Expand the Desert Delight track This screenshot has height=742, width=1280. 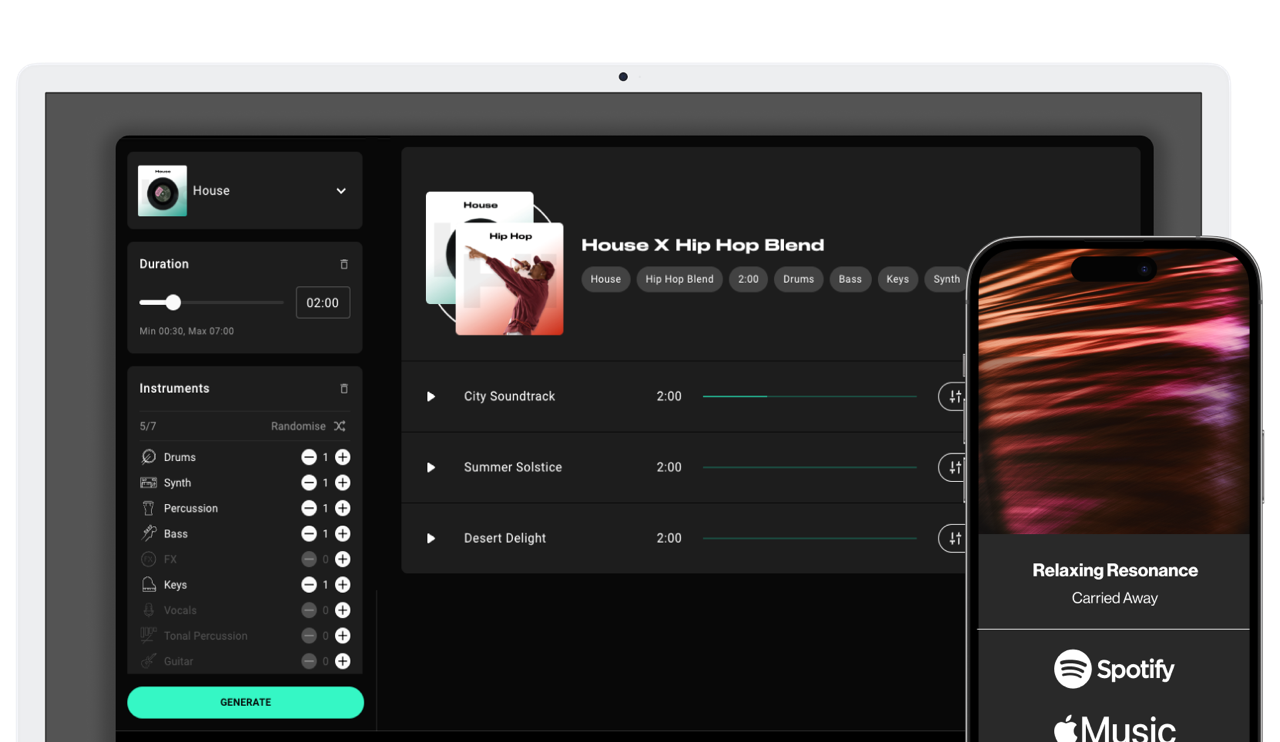pyautogui.click(x=430, y=538)
